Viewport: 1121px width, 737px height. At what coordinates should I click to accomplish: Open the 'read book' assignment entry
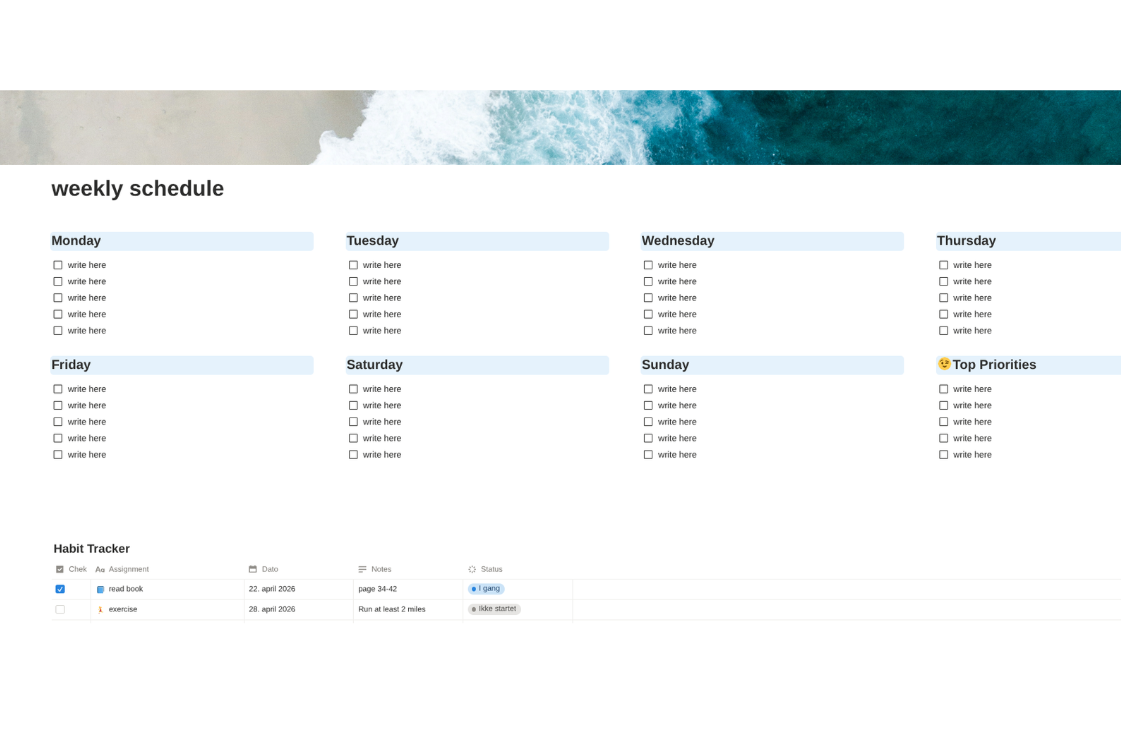tap(126, 589)
